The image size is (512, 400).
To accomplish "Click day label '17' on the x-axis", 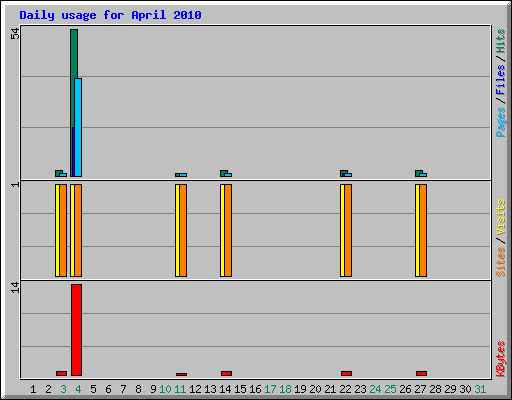I will (270, 389).
